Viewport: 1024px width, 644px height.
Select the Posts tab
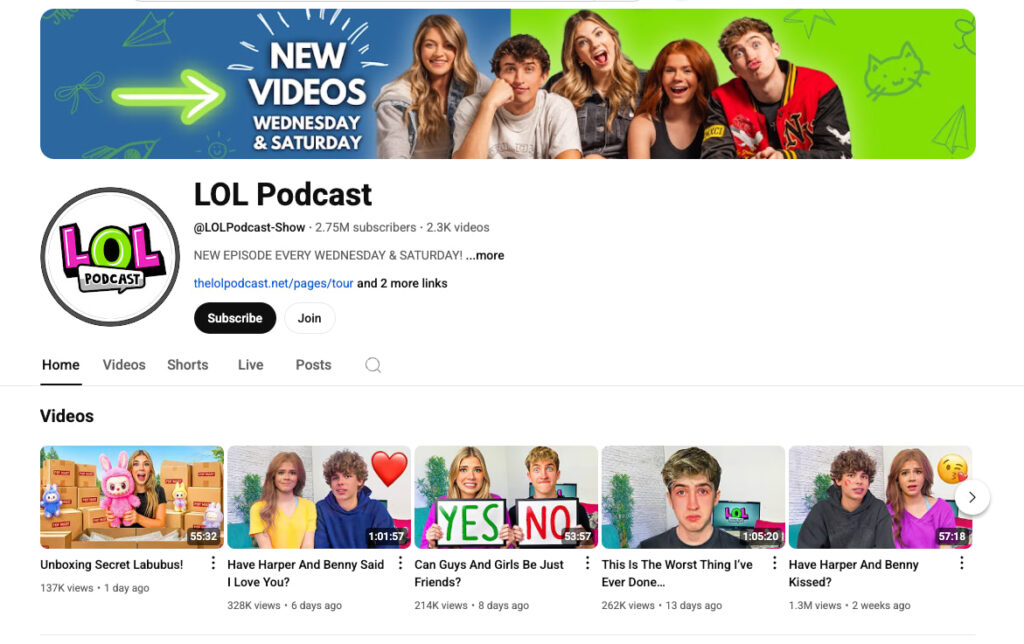[313, 365]
